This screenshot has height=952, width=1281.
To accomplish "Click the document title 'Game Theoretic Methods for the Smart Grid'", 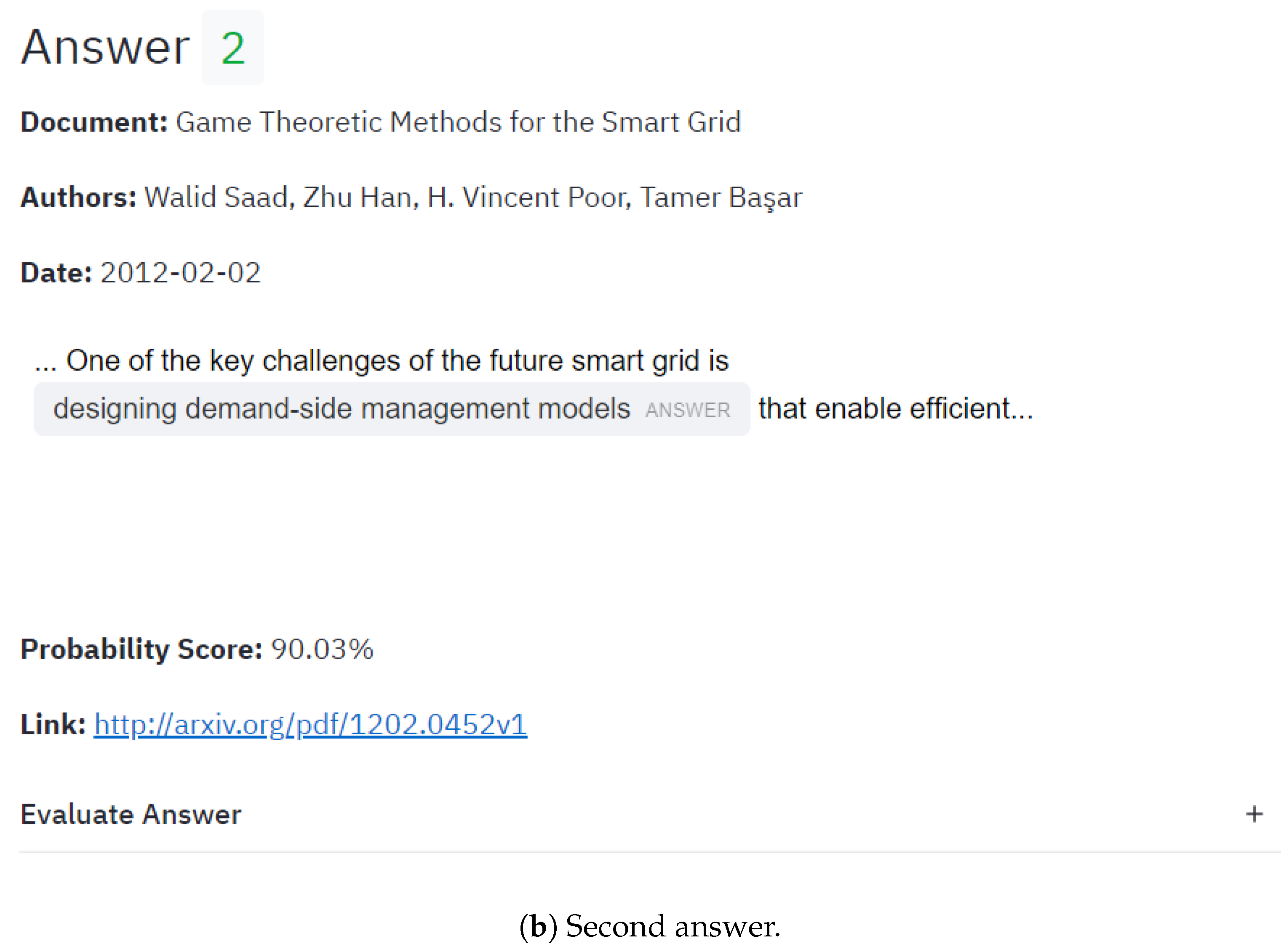I will click(458, 122).
